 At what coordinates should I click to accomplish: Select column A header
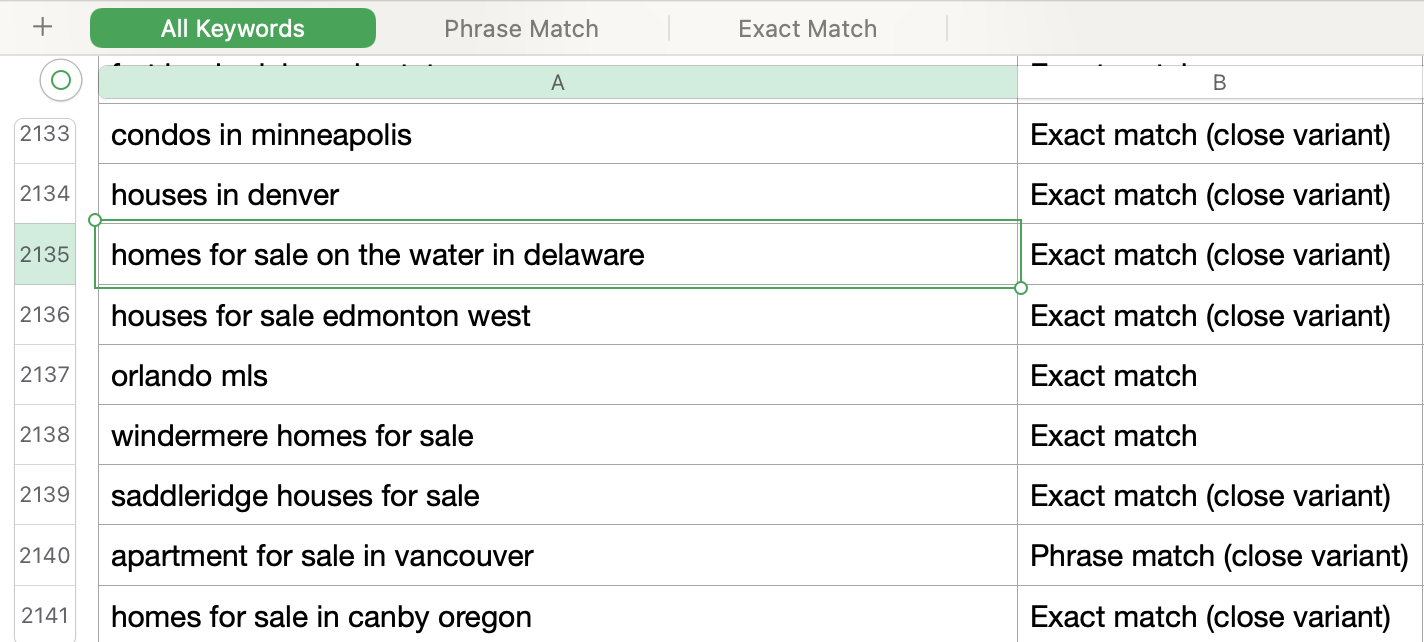[558, 83]
